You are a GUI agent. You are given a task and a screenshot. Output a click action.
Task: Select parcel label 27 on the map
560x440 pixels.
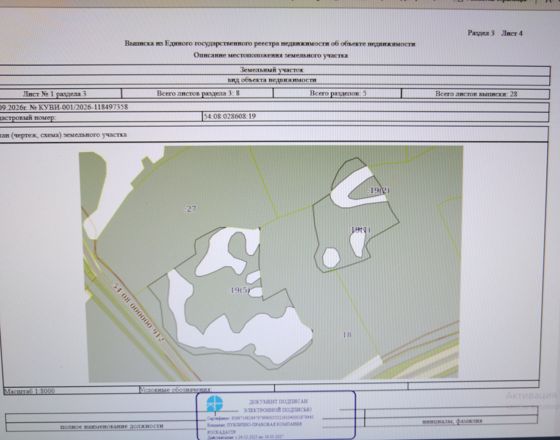tap(191, 208)
